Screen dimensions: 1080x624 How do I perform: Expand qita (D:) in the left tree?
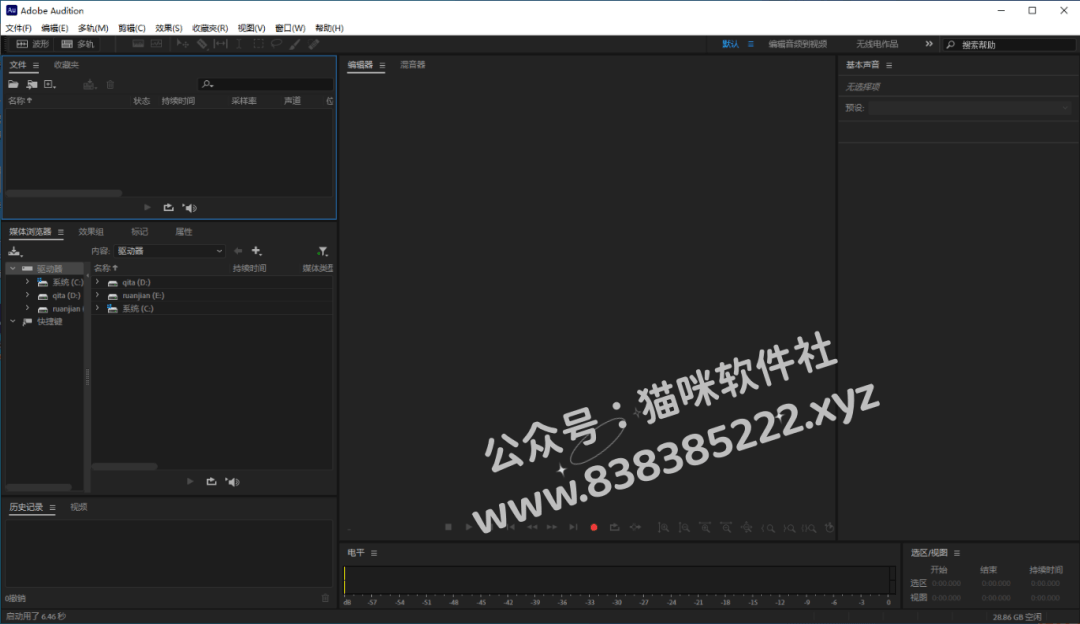tap(28, 295)
